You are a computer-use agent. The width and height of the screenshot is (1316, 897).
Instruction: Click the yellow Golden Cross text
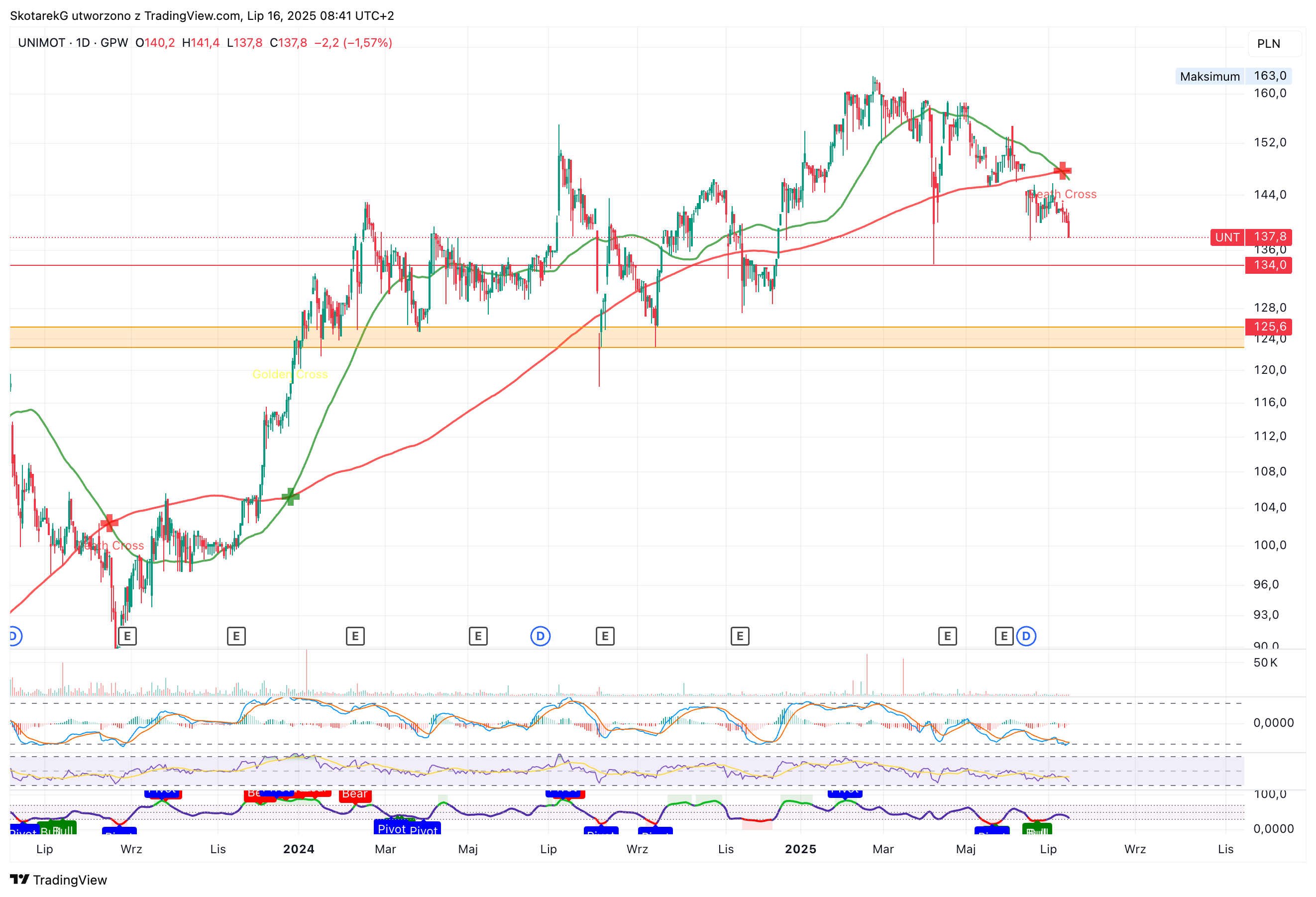tap(290, 374)
